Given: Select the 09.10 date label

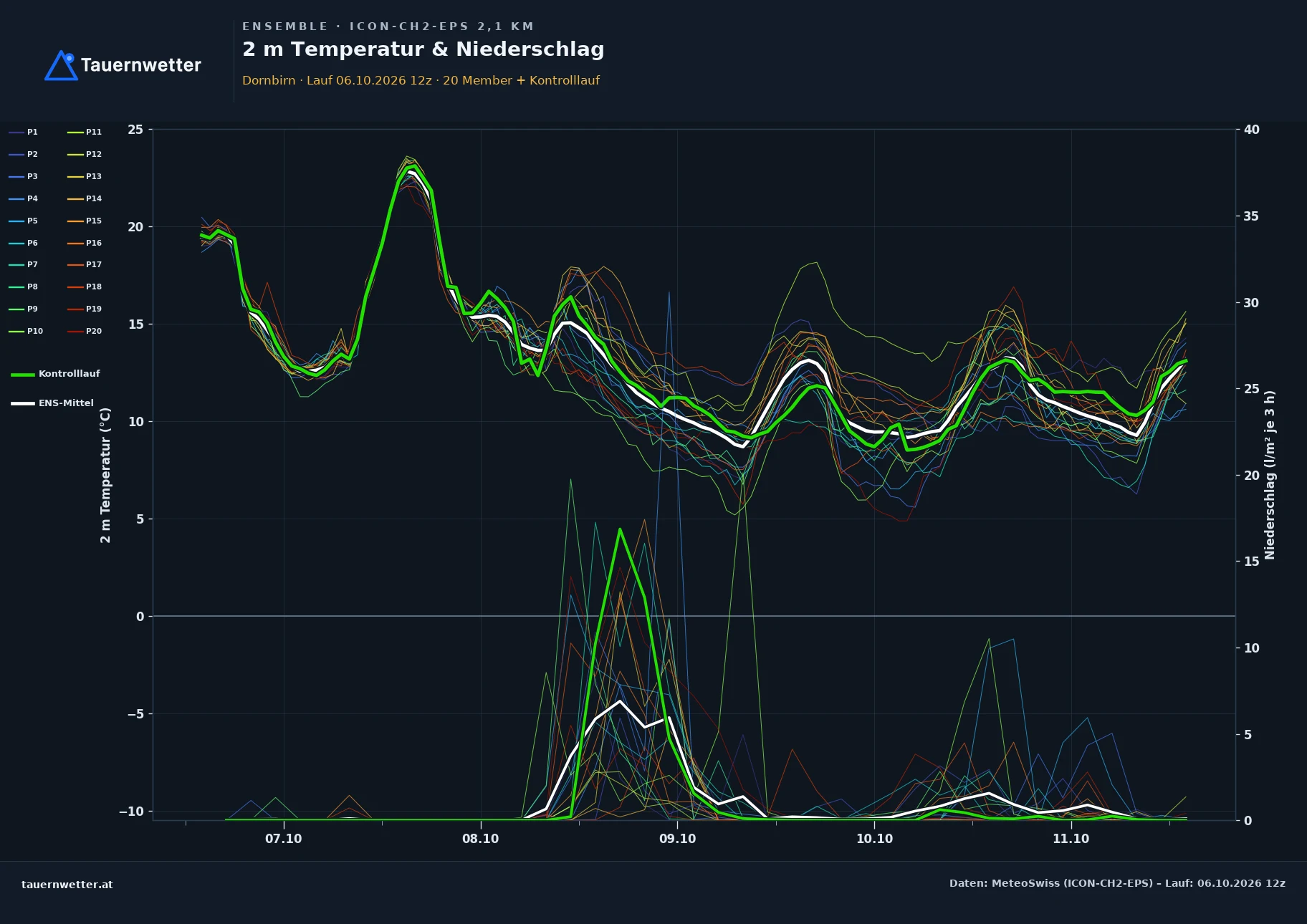Looking at the screenshot, I should pyautogui.click(x=677, y=839).
